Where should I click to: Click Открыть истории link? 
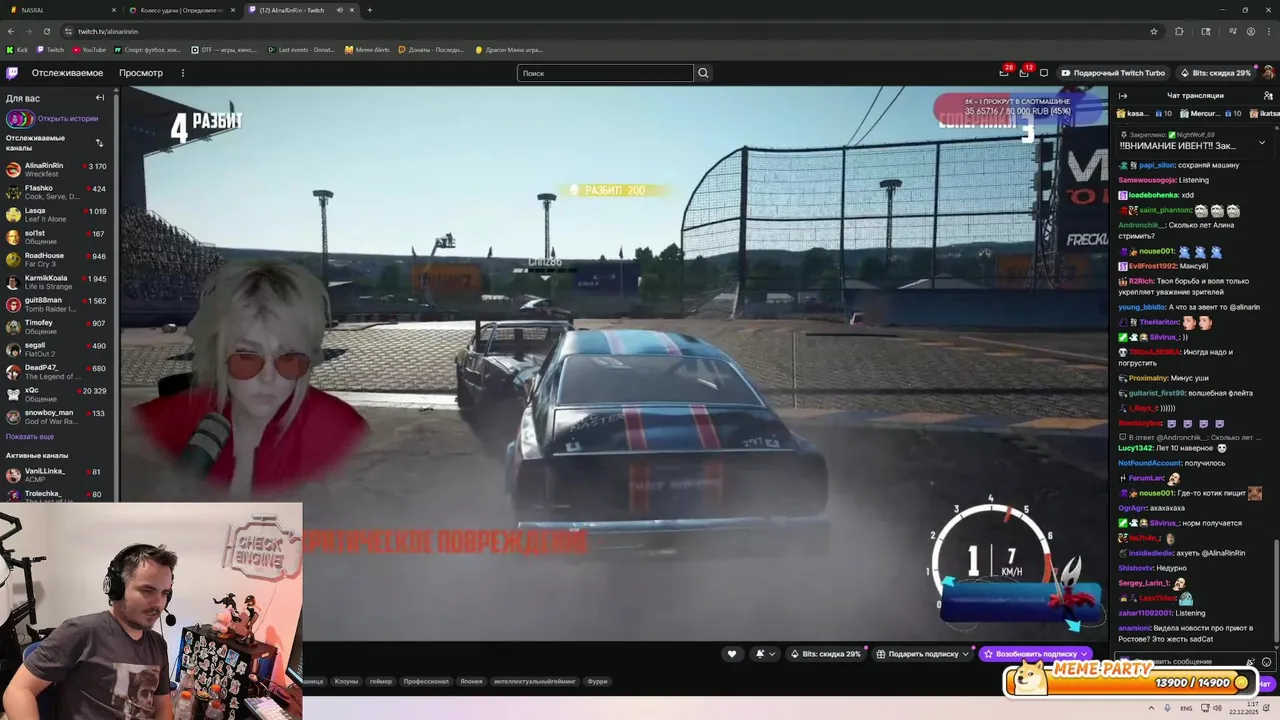68,119
